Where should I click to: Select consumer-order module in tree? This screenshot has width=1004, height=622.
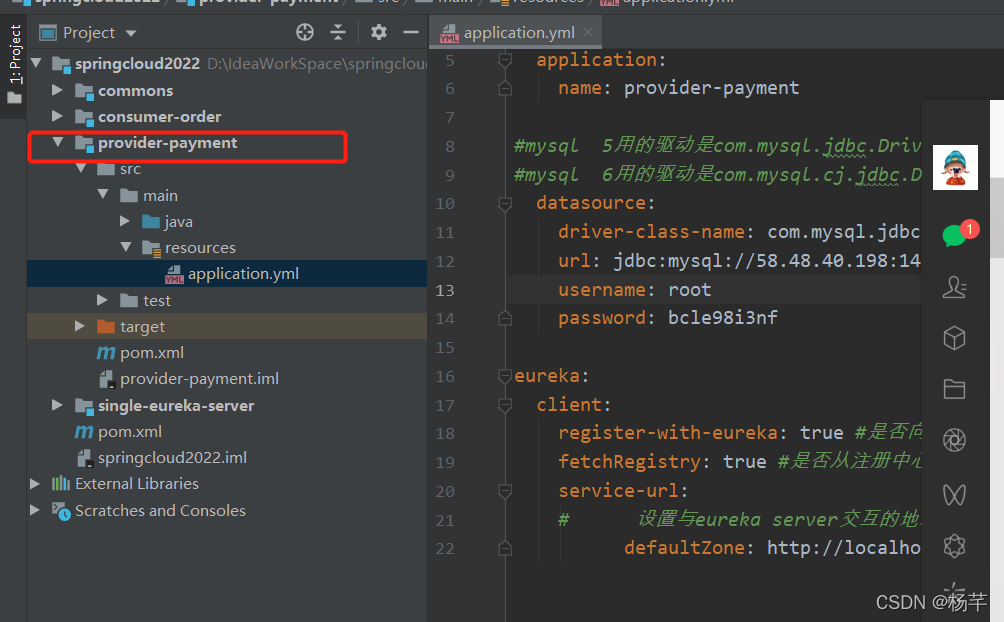coord(159,117)
